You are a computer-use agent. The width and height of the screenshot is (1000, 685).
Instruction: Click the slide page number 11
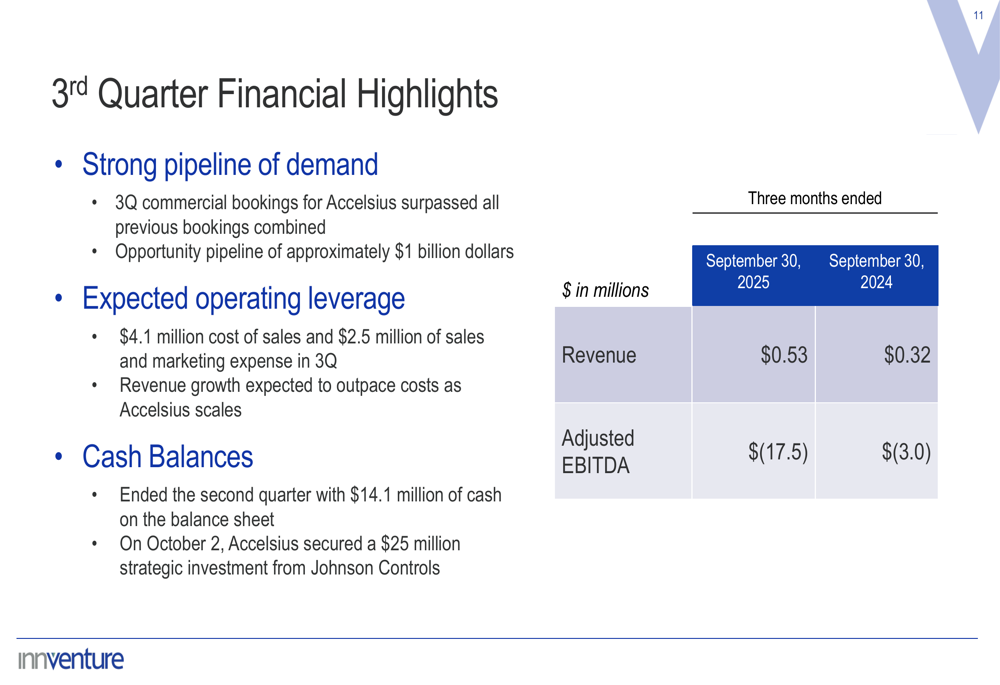click(979, 15)
